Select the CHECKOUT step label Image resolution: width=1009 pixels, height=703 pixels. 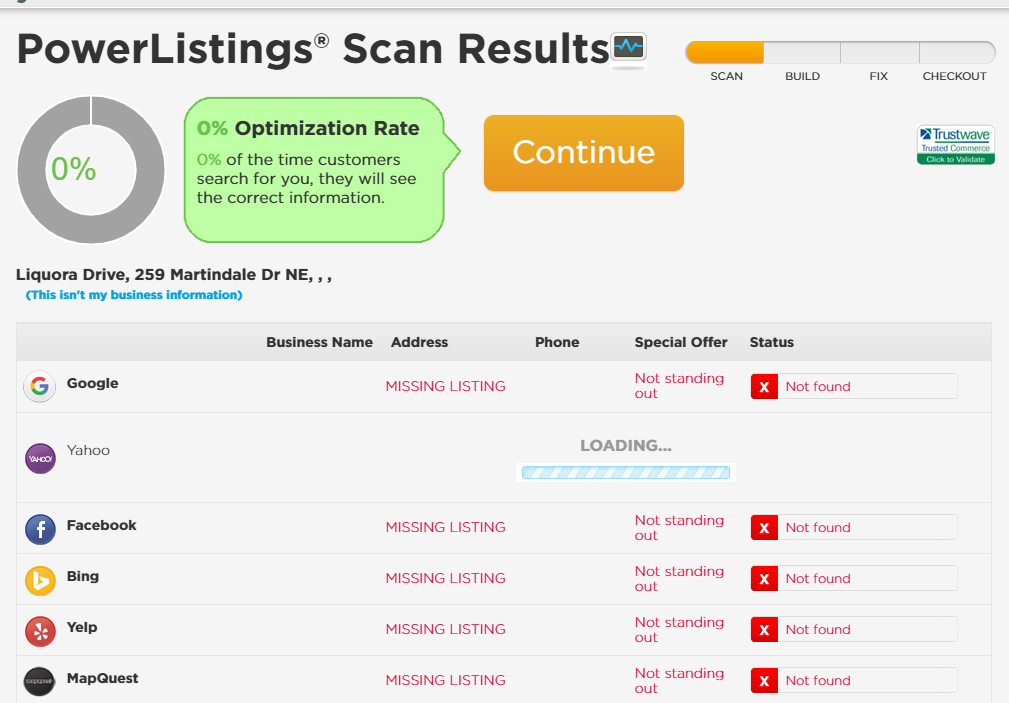click(954, 76)
